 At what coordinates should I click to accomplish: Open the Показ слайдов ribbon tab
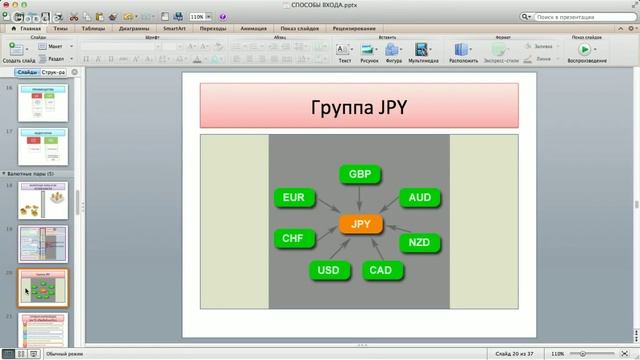300,29
